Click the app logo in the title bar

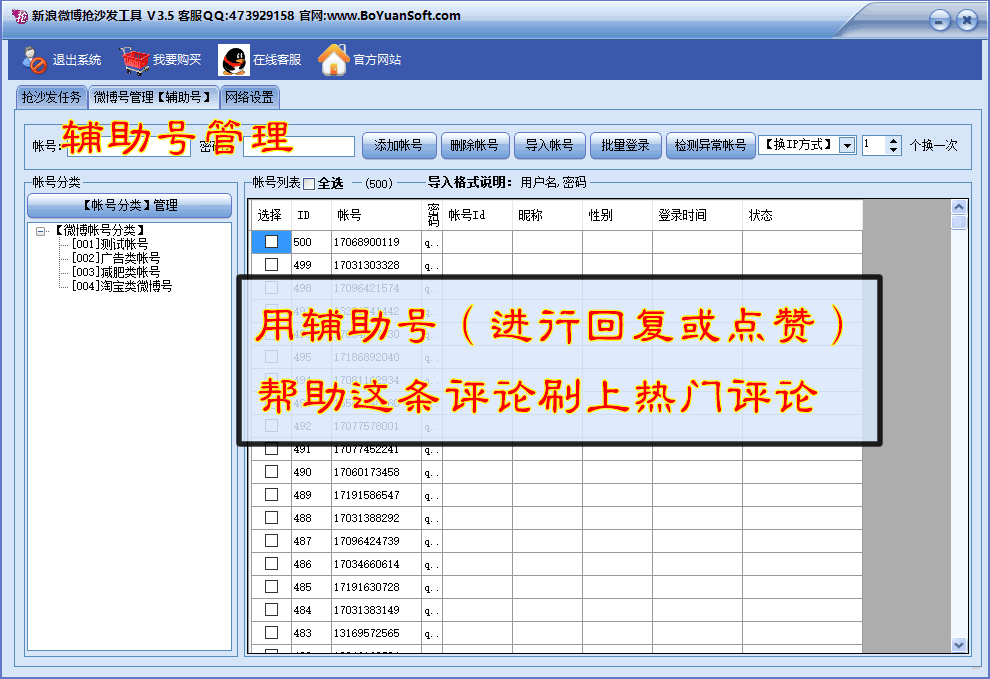pyautogui.click(x=20, y=16)
